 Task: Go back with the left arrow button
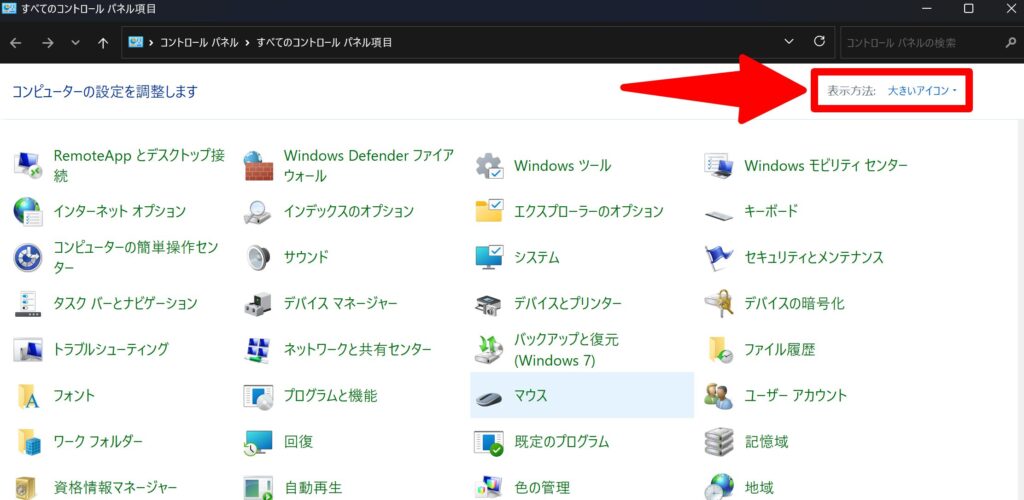16,43
